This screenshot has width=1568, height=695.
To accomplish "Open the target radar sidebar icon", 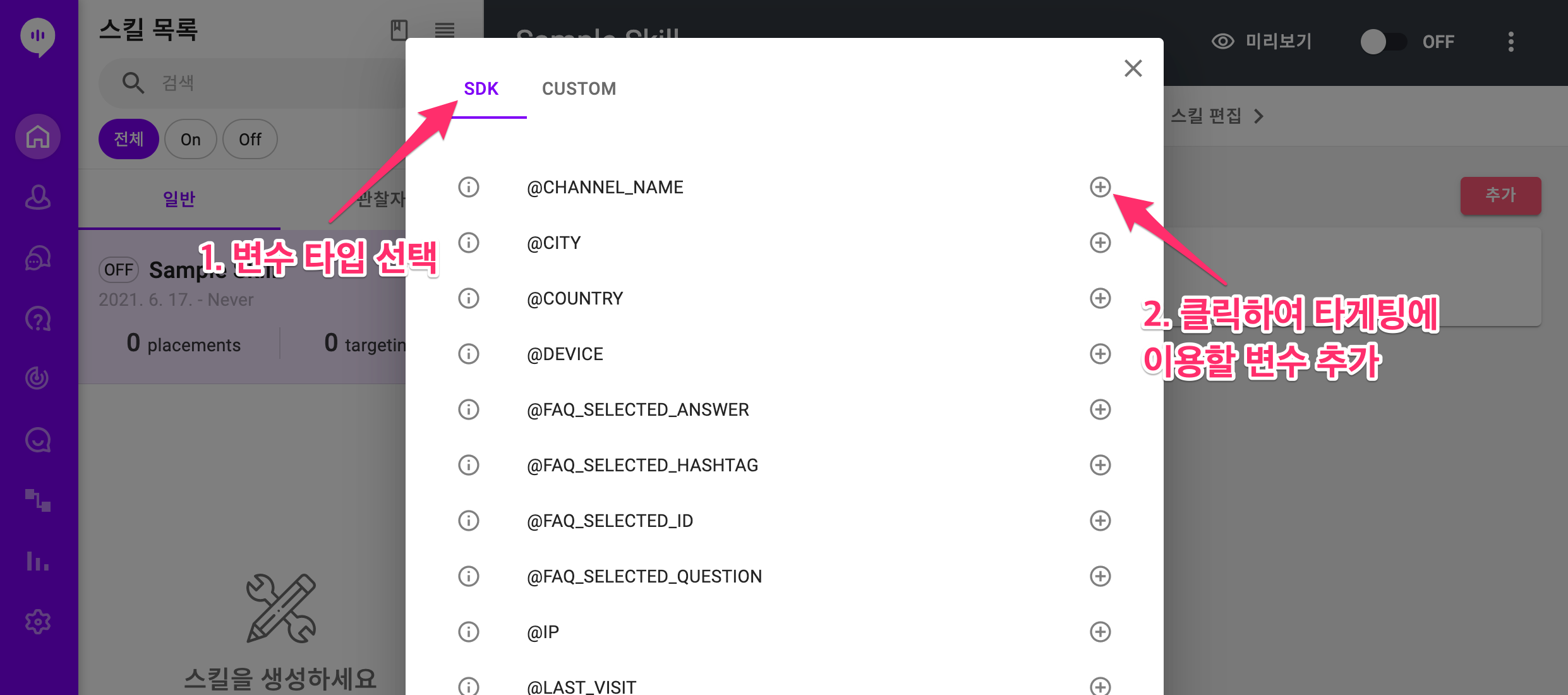I will 38,378.
